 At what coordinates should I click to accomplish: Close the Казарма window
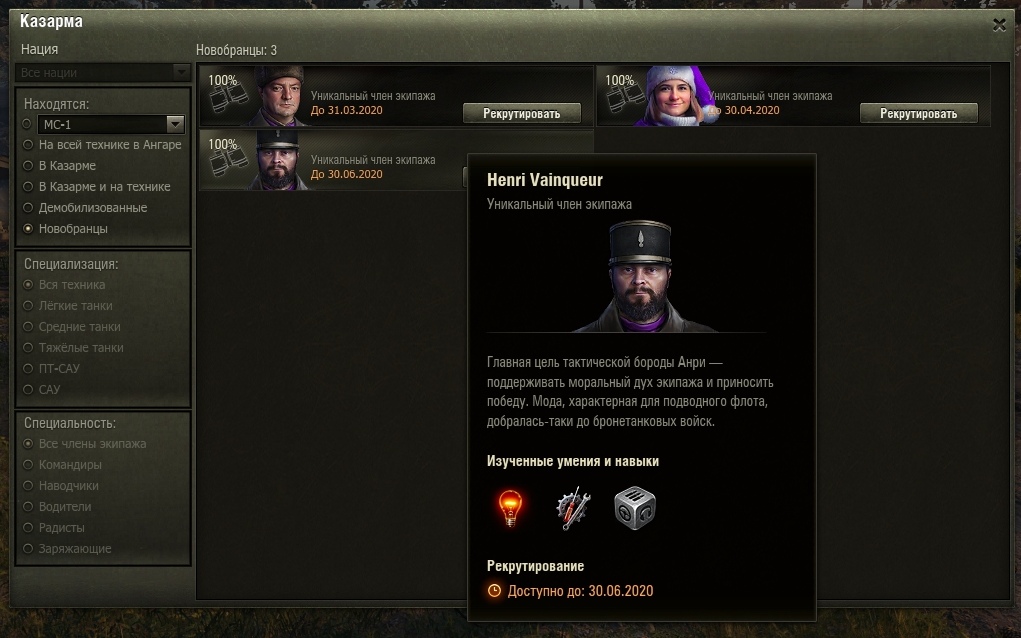[x=999, y=25]
